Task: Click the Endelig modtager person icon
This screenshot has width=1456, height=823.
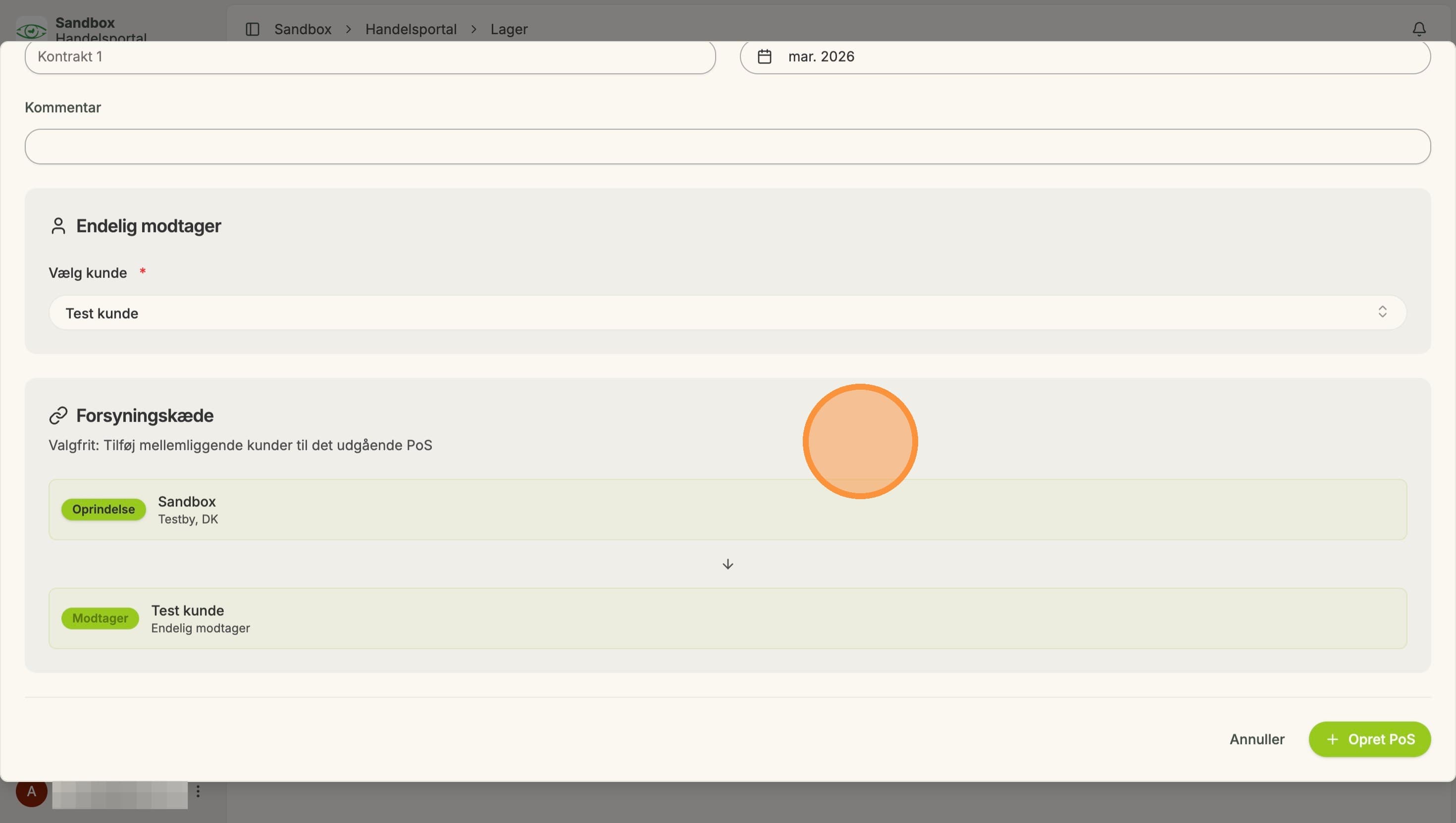Action: [58, 225]
